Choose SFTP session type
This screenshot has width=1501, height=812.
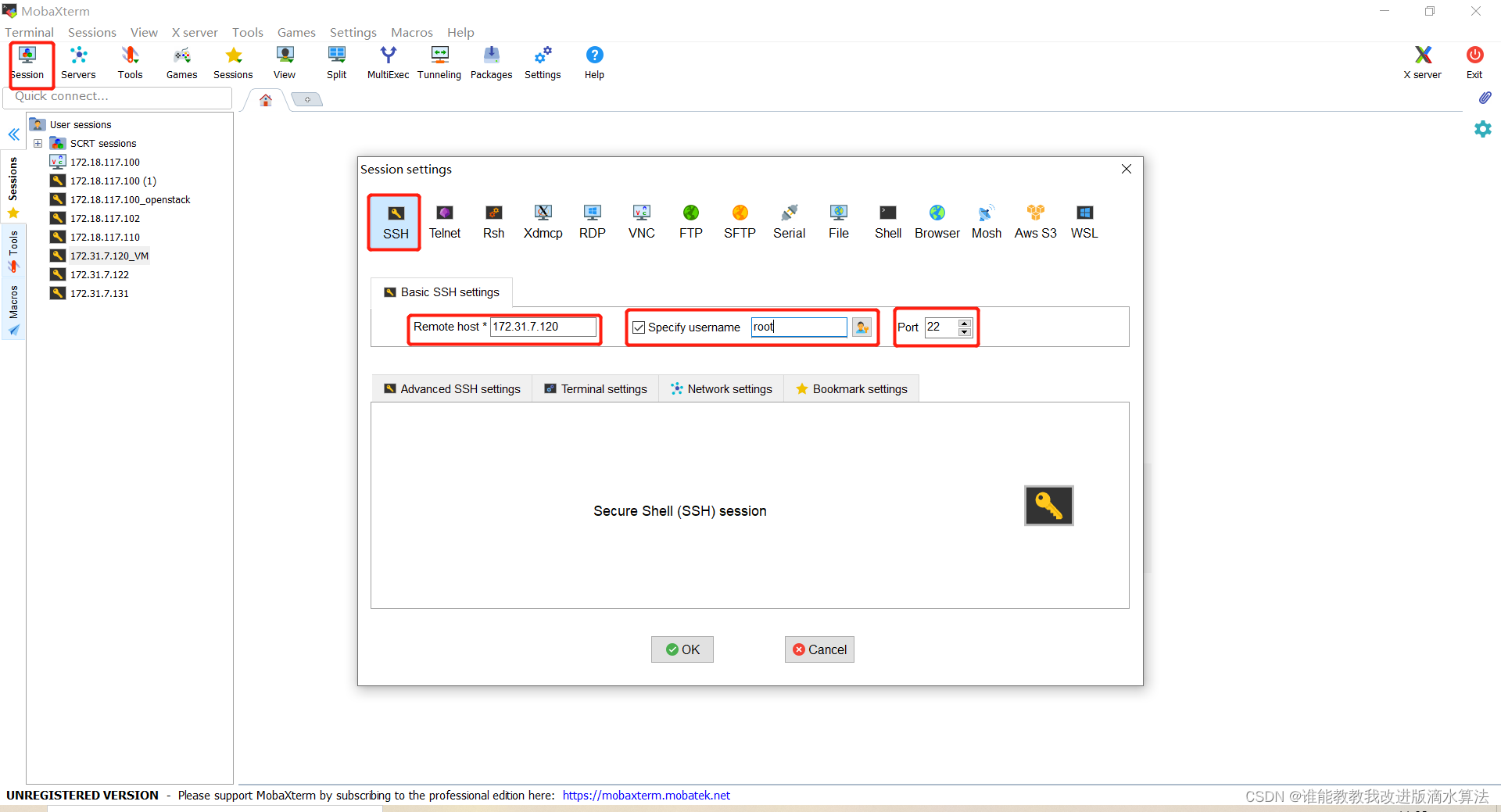coord(740,223)
